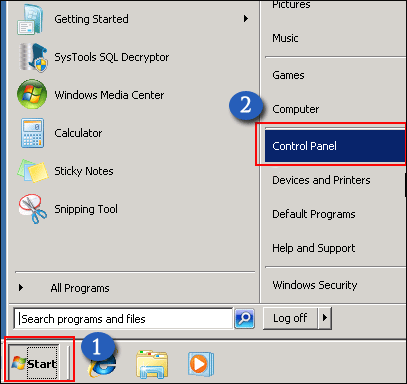Image resolution: width=407 pixels, height=384 pixels.
Task: Click the magnifier search button icon
Action: (x=245, y=319)
